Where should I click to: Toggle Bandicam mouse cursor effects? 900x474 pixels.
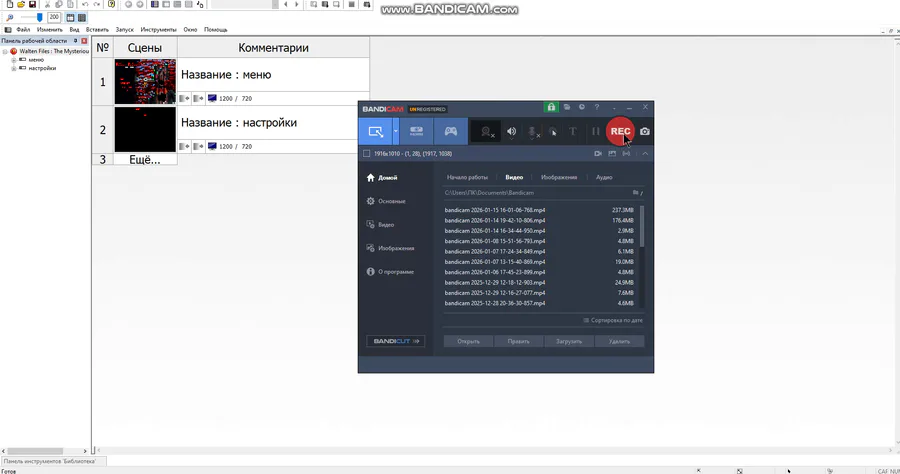(553, 132)
